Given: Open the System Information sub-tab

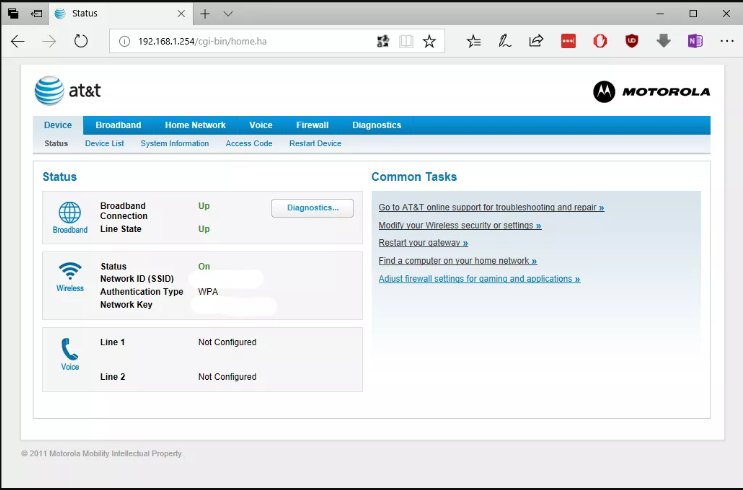Looking at the screenshot, I should point(174,143).
